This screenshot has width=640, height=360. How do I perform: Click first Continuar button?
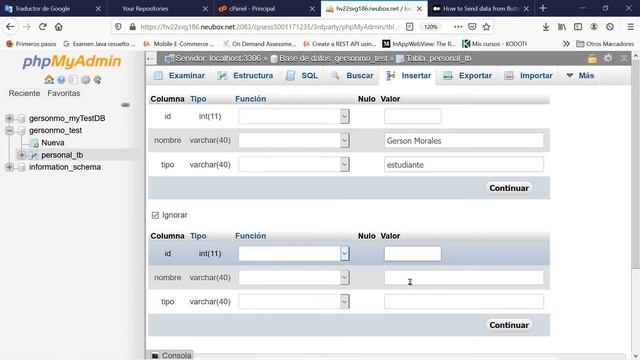click(509, 188)
